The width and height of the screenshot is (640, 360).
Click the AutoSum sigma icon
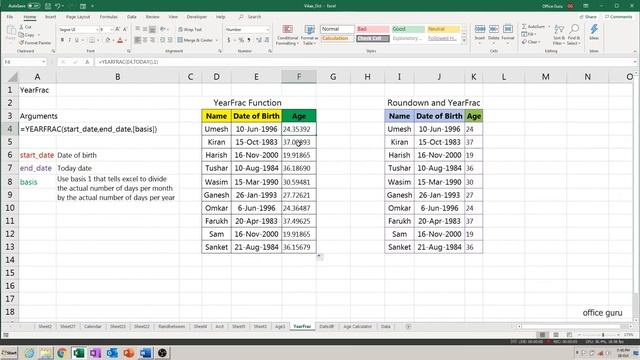(x=524, y=27)
